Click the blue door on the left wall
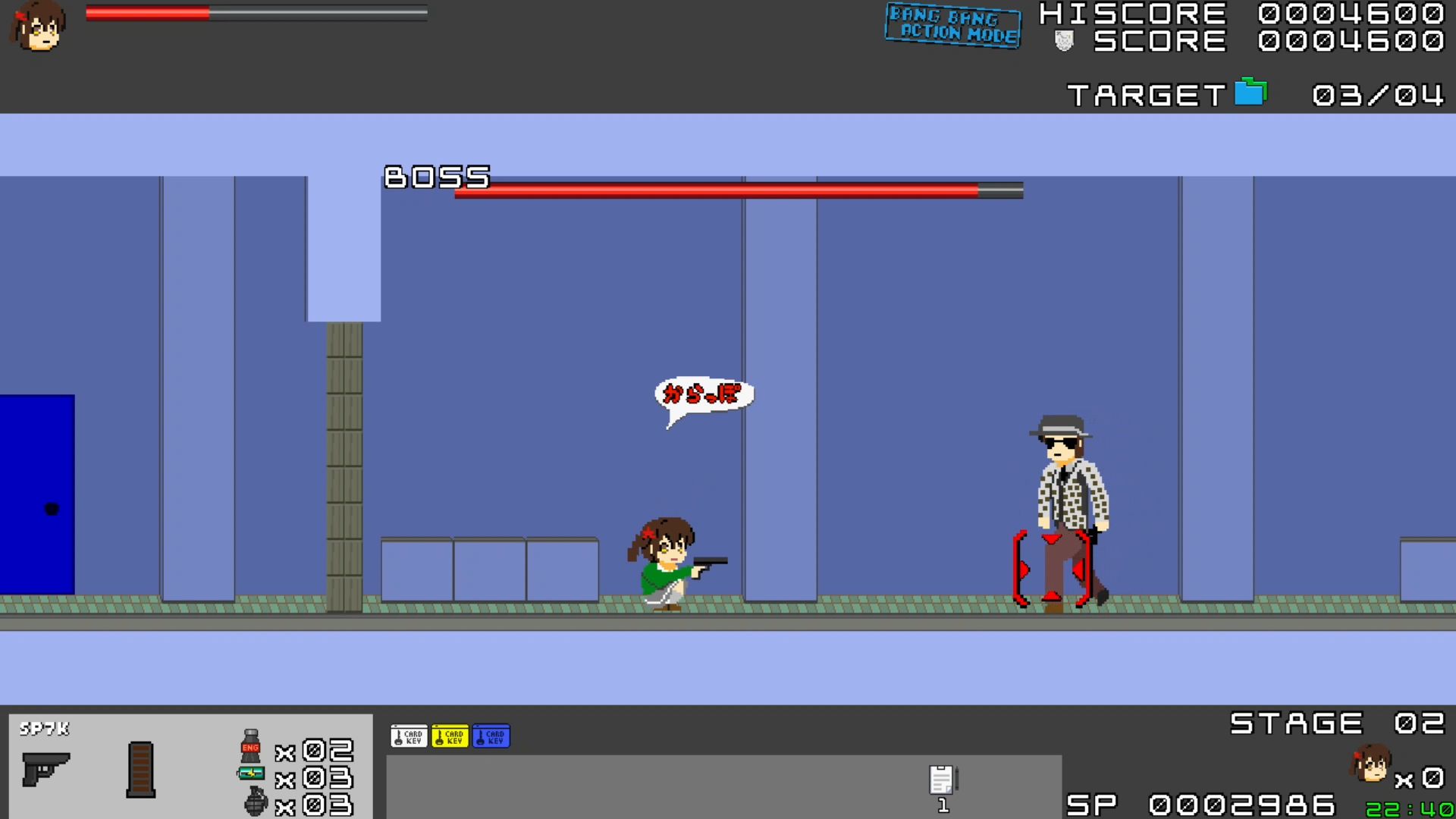This screenshot has height=819, width=1456. (x=37, y=494)
